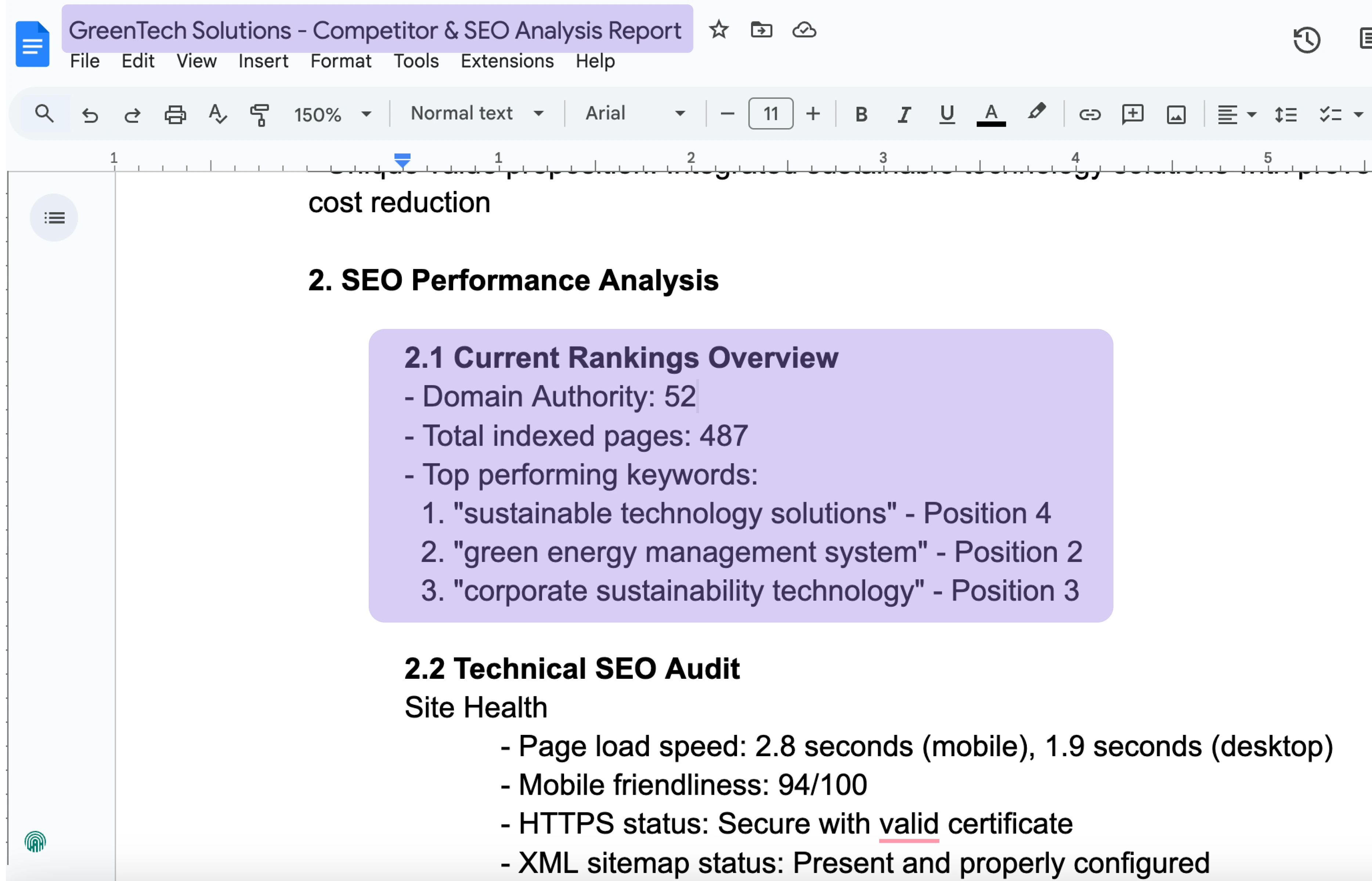
Task: Star this document
Action: coord(719,29)
